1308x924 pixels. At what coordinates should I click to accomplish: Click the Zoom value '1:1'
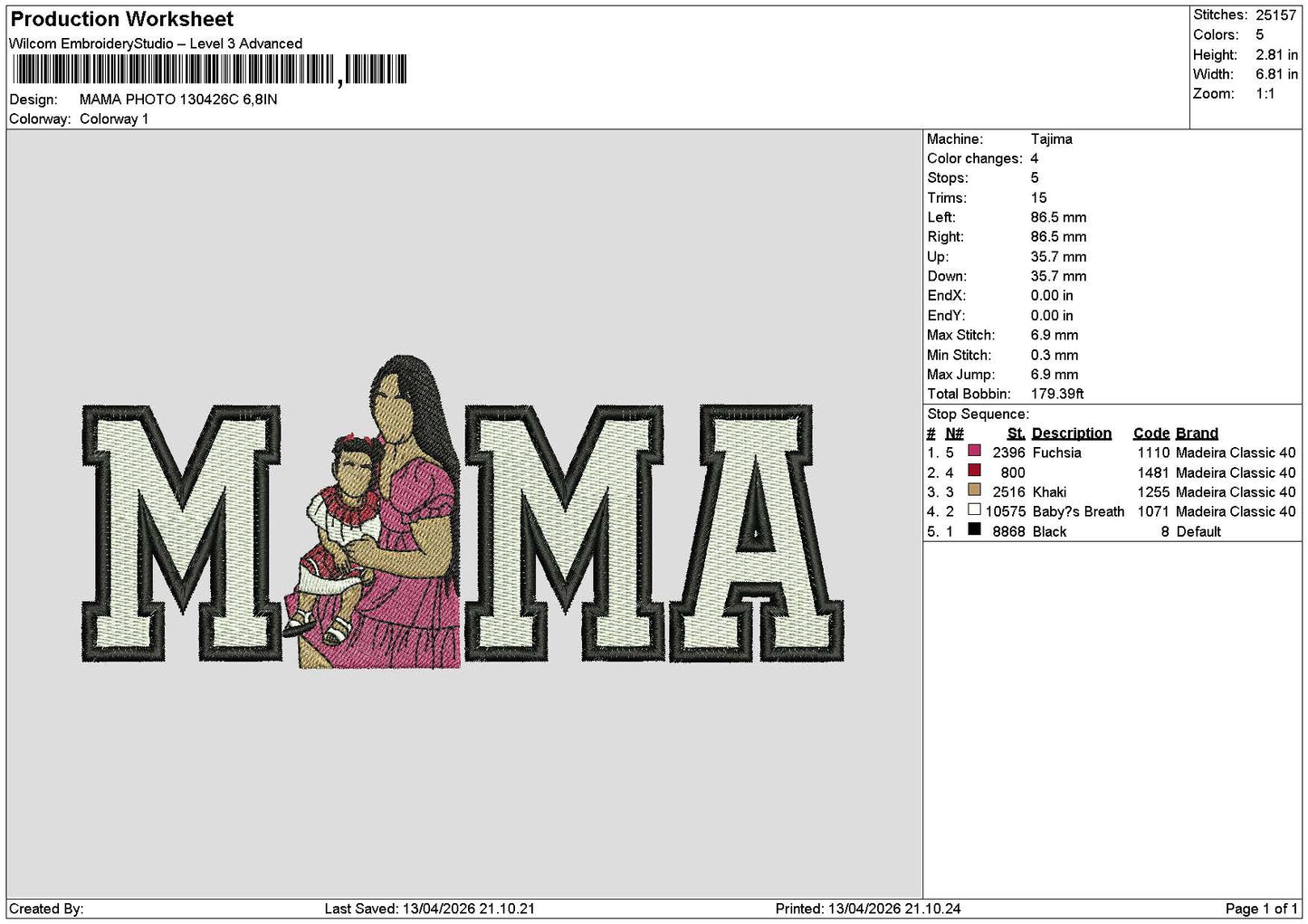coord(1265,94)
